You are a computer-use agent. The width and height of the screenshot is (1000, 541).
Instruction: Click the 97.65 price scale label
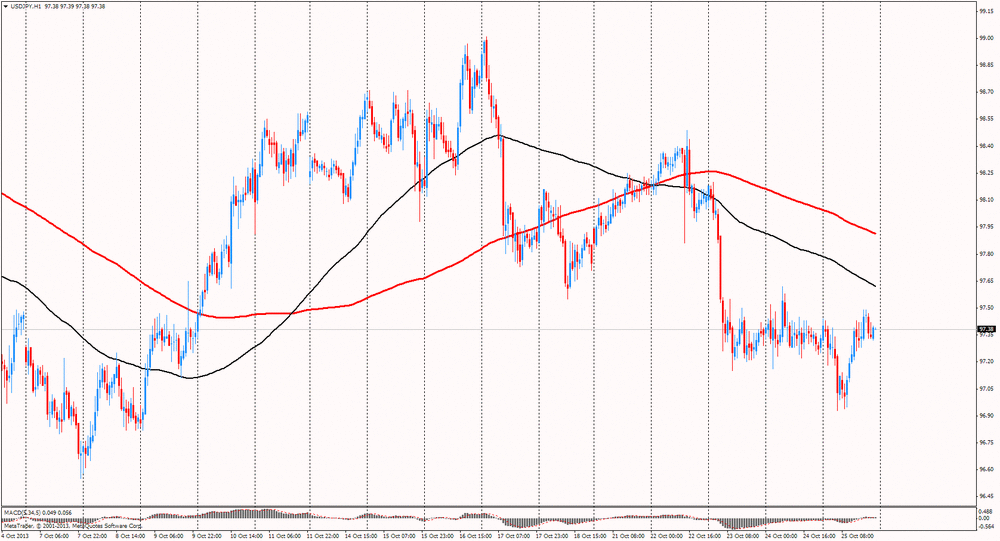pos(986,281)
